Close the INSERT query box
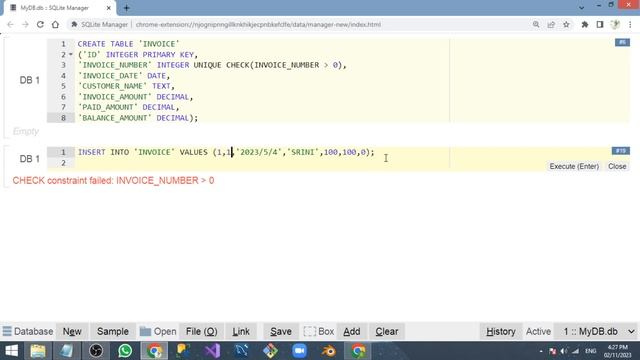The width and height of the screenshot is (640, 360). coord(617,167)
